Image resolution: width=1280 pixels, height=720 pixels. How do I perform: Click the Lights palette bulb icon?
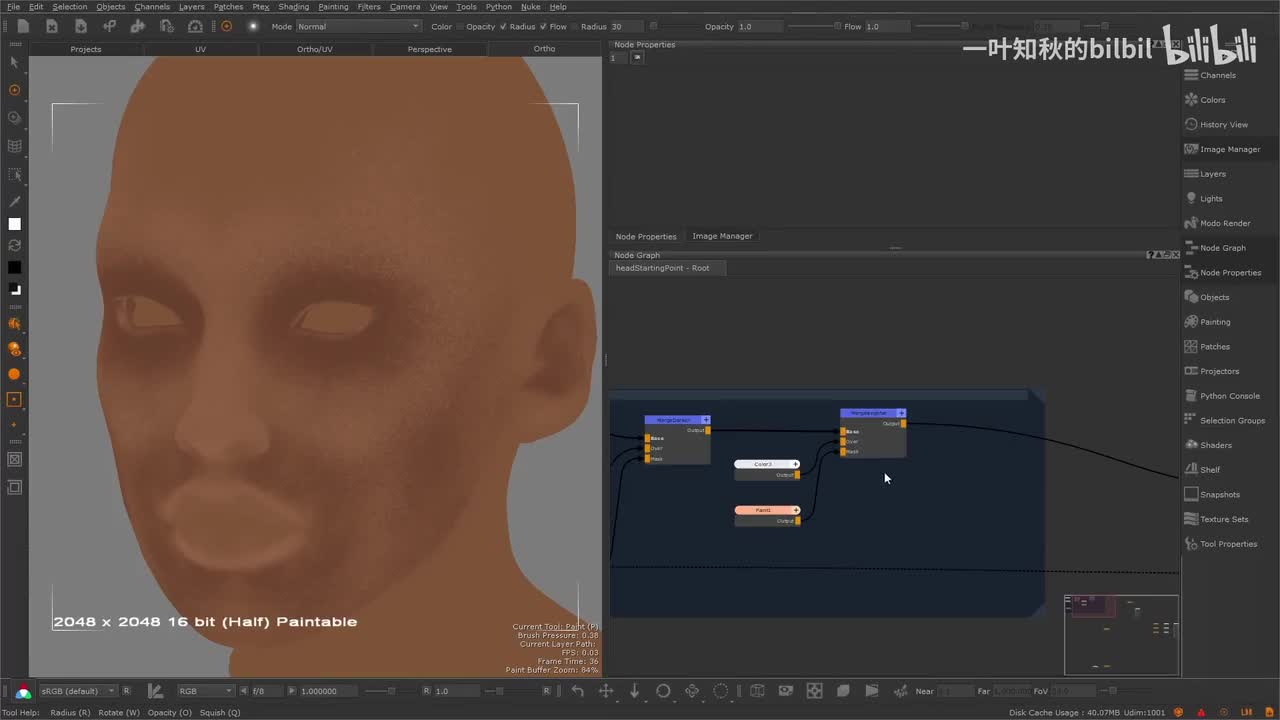click(1191, 198)
